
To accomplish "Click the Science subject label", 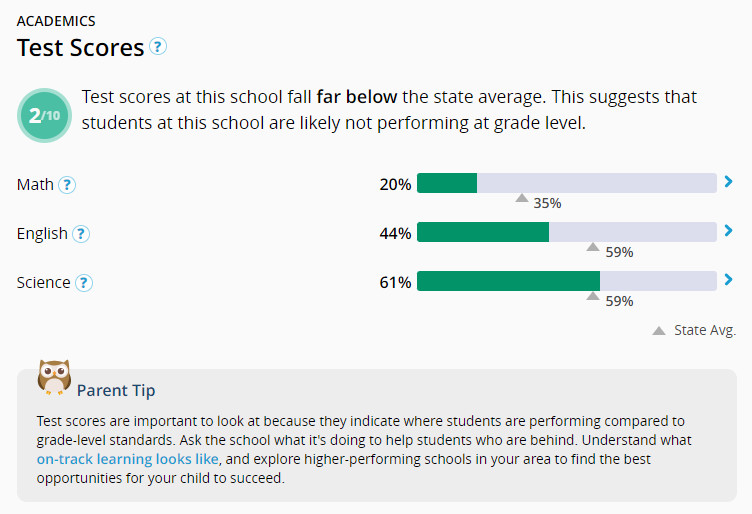I will tap(43, 283).
